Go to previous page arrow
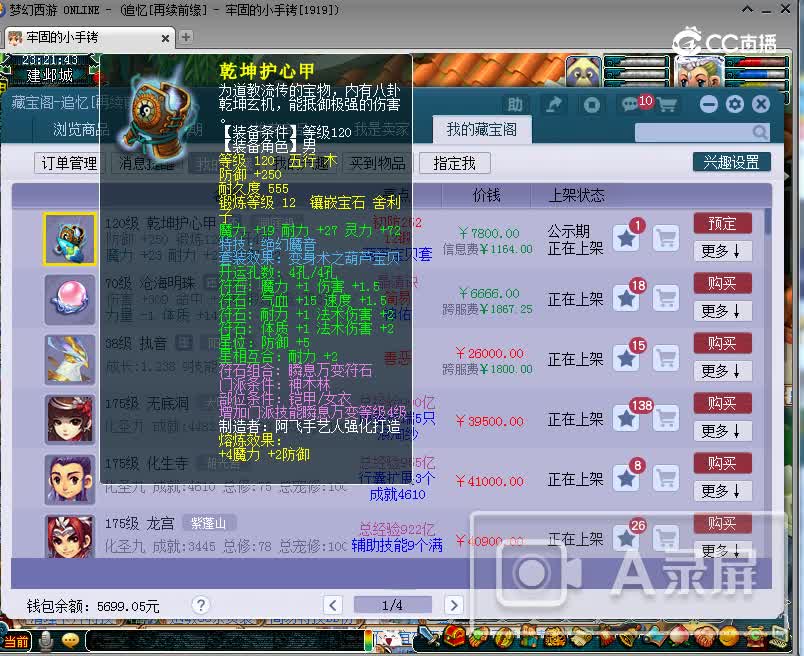 pyautogui.click(x=333, y=605)
